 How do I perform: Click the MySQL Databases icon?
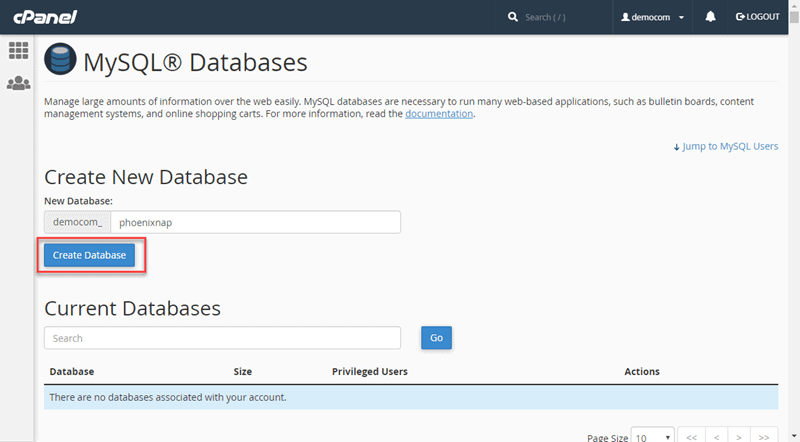(x=60, y=59)
